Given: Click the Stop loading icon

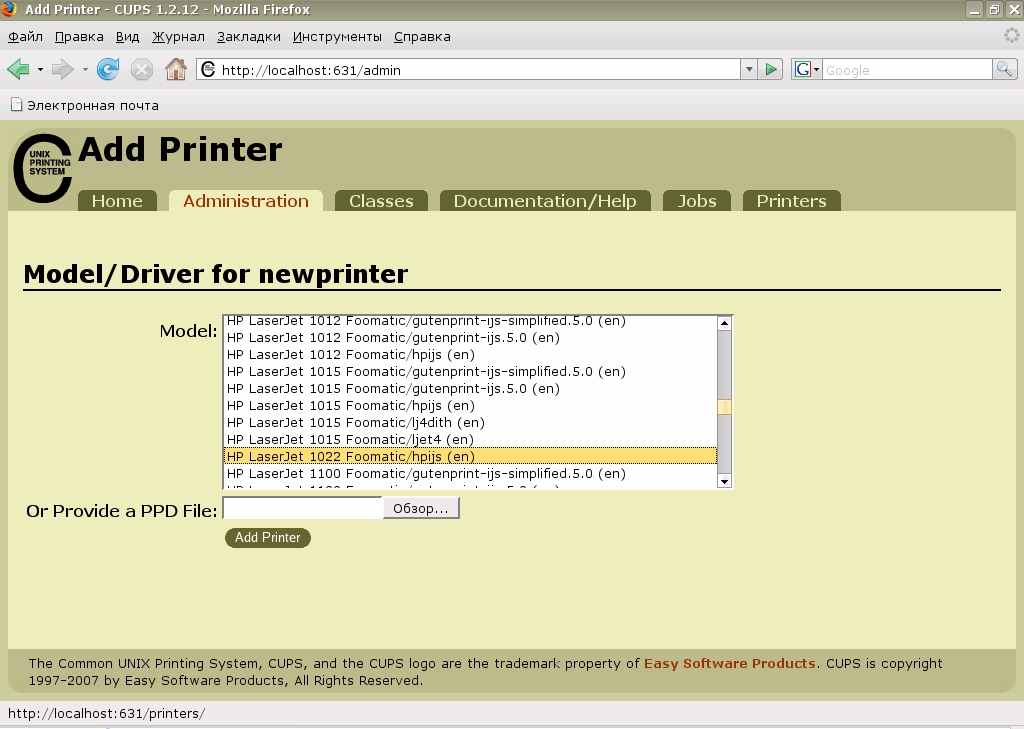Looking at the screenshot, I should [x=142, y=69].
